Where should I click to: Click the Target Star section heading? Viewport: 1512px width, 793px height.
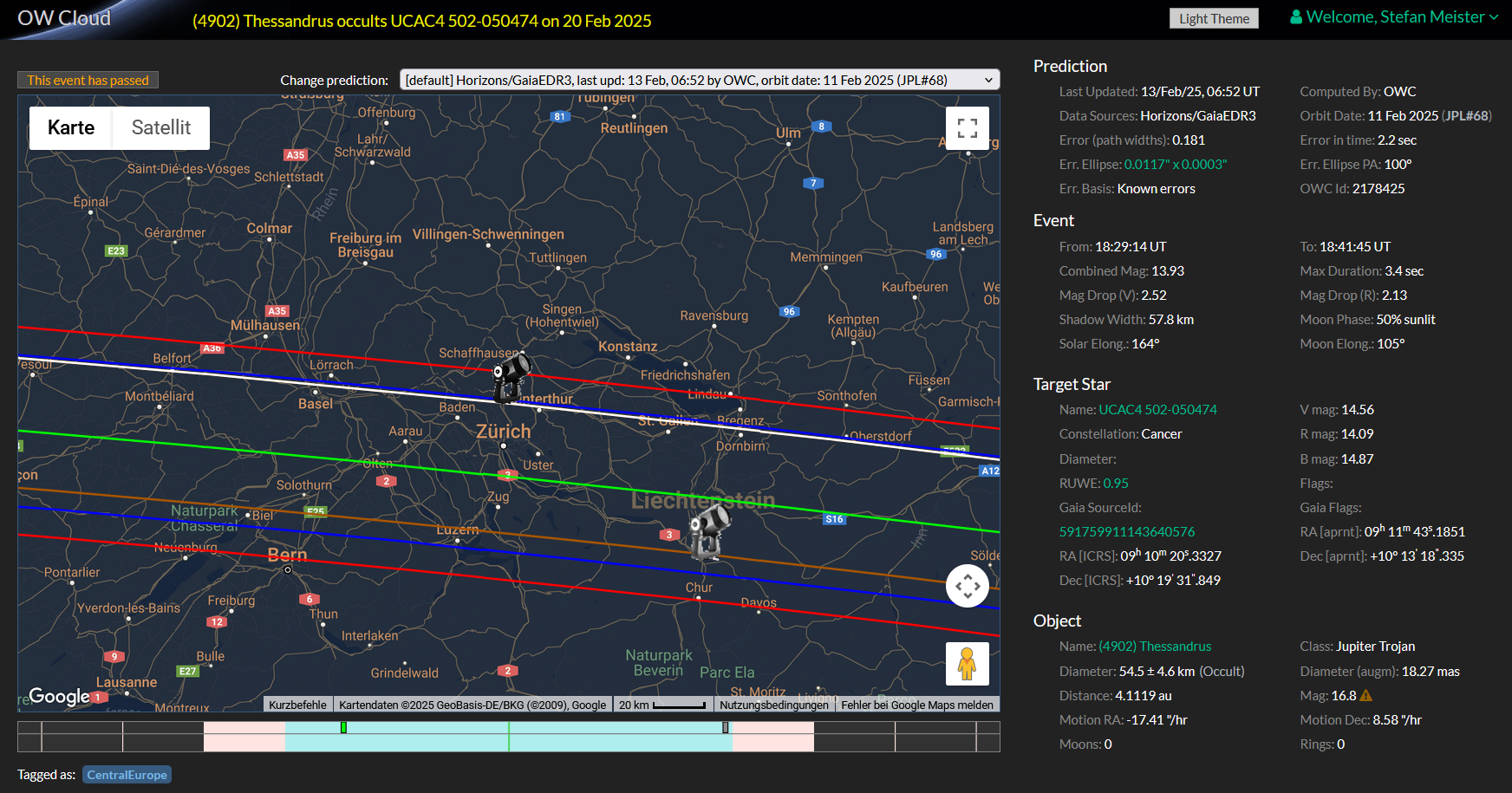1072,384
